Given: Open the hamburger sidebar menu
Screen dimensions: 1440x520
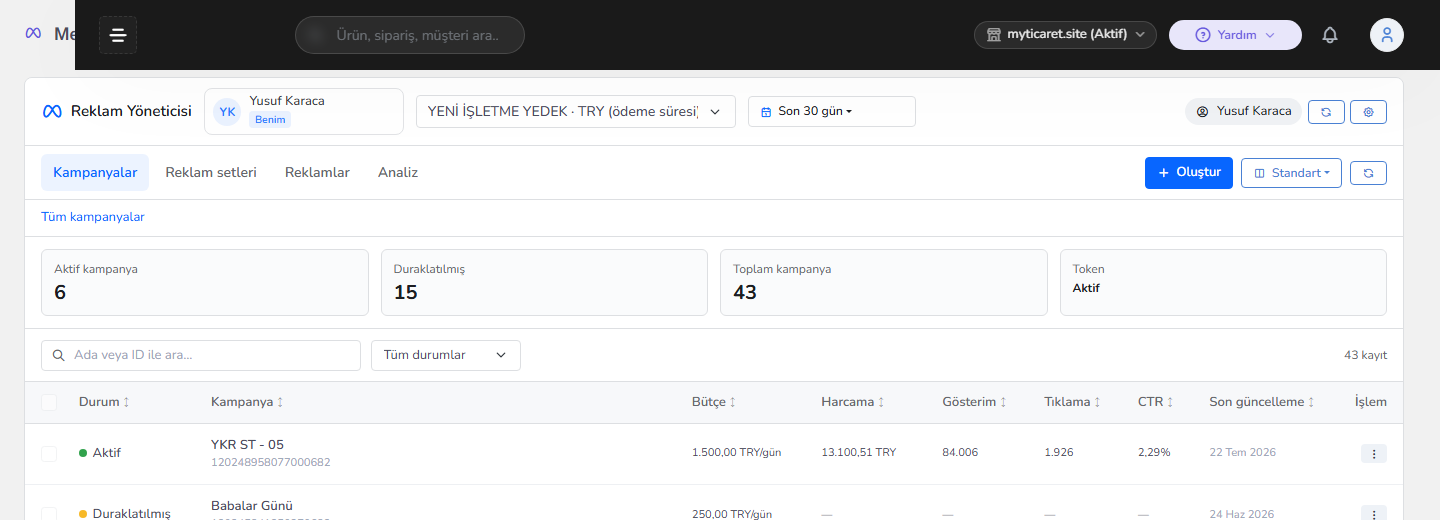Looking at the screenshot, I should click(x=118, y=35).
